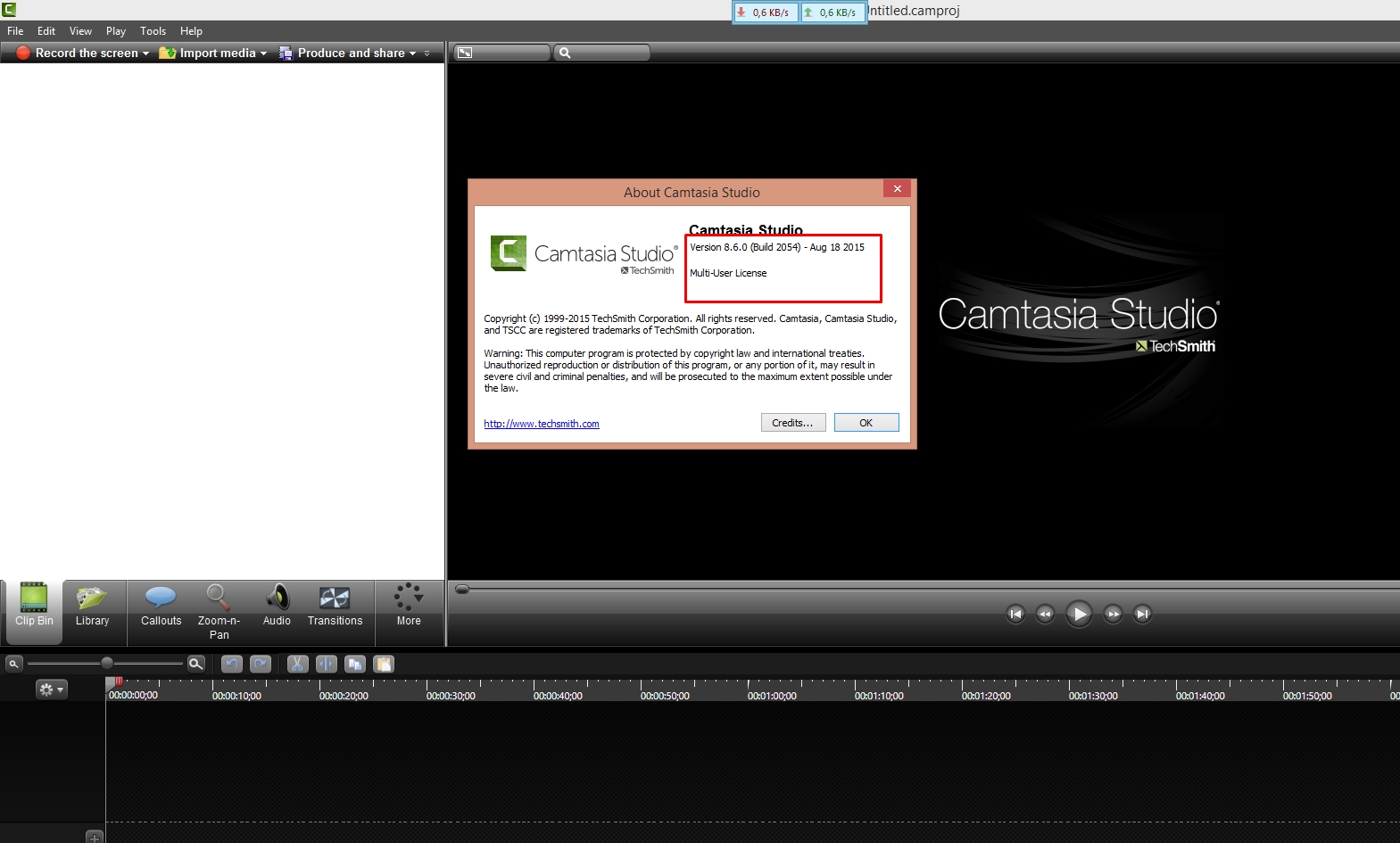Open toolbar options chevron after Produce

click(x=427, y=54)
